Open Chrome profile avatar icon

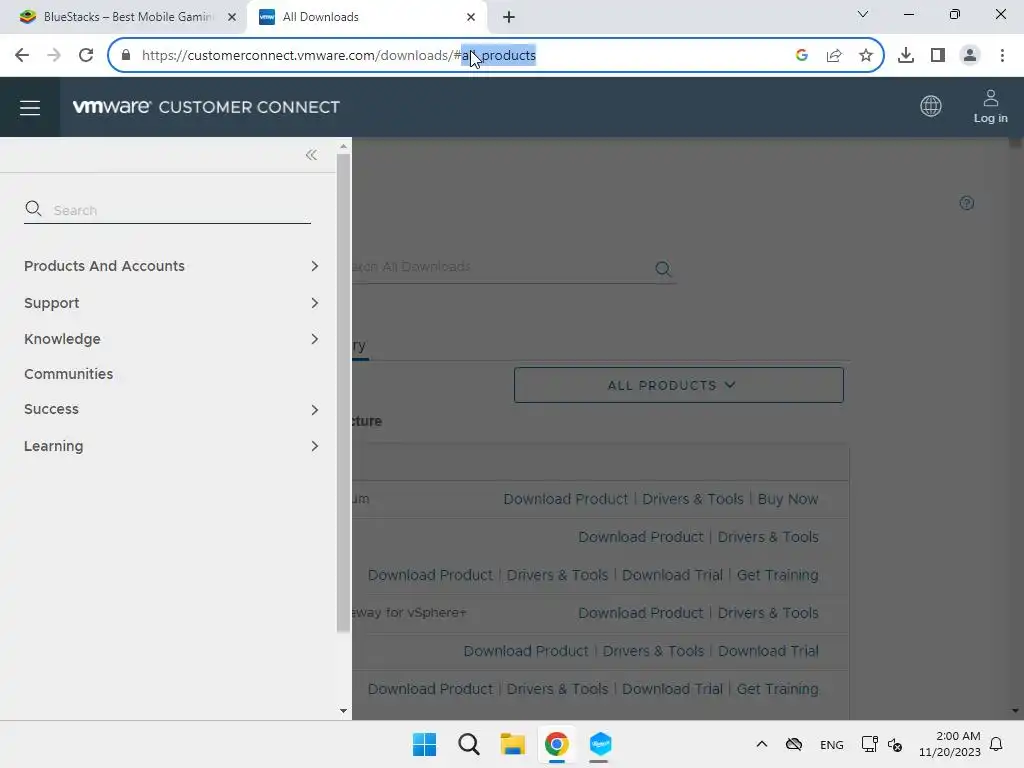pyautogui.click(x=970, y=55)
